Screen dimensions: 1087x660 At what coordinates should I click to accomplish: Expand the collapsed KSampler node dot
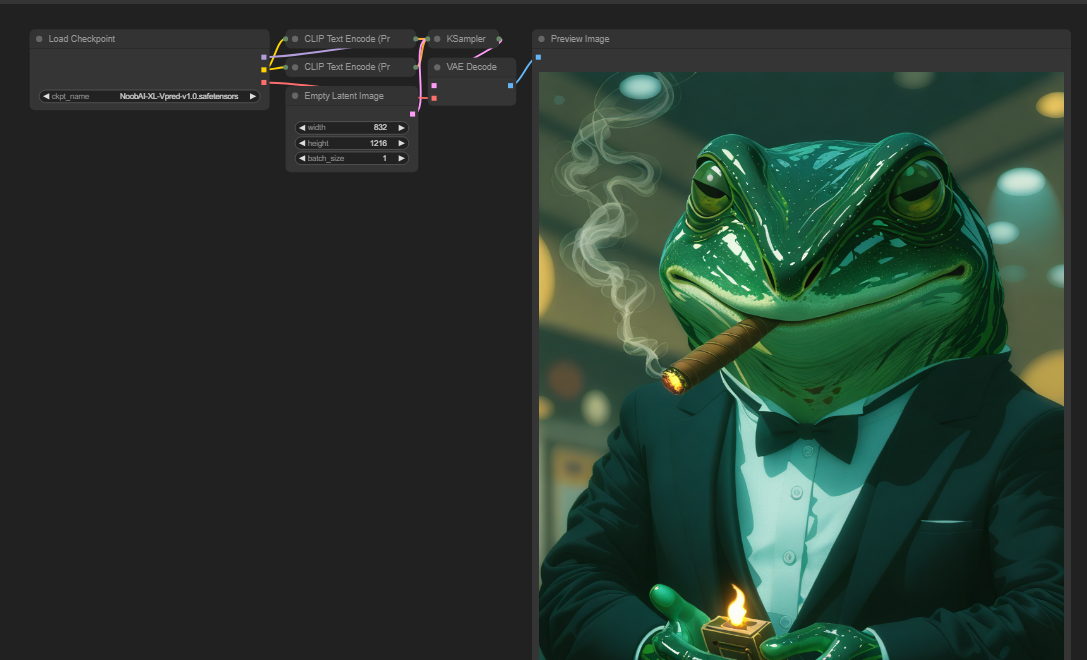click(x=437, y=39)
